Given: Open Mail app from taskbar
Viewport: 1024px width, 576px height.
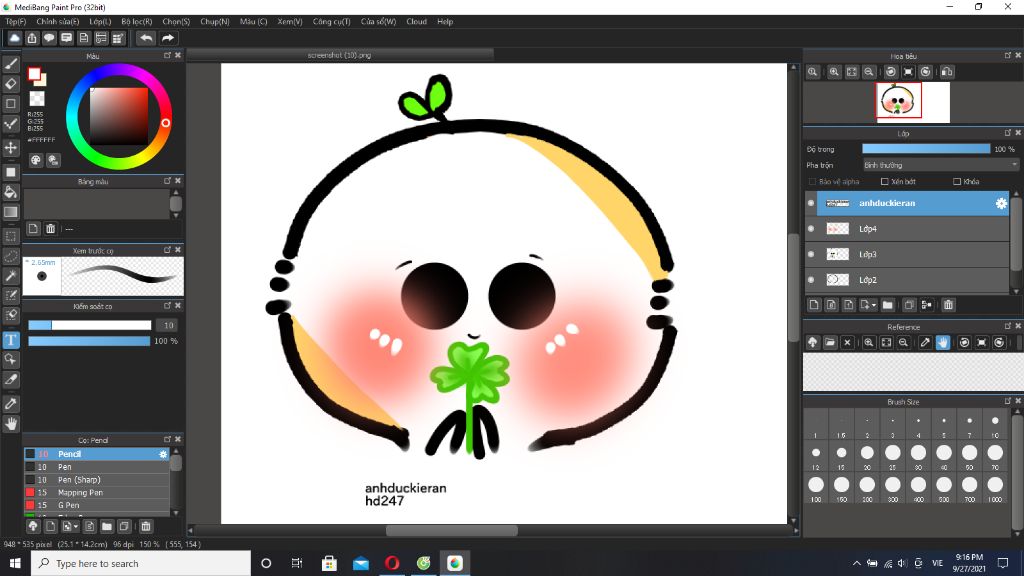Looking at the screenshot, I should click(360, 563).
